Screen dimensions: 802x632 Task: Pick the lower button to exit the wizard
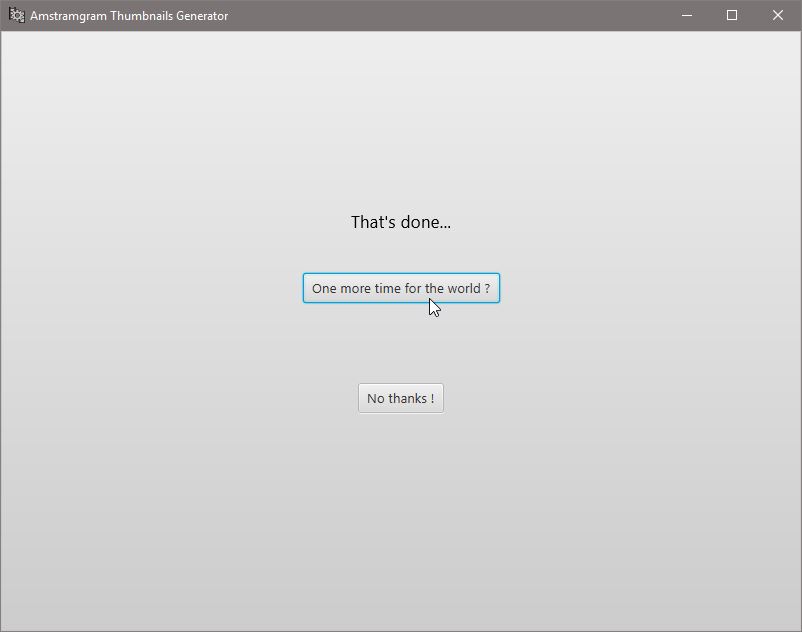click(x=401, y=398)
